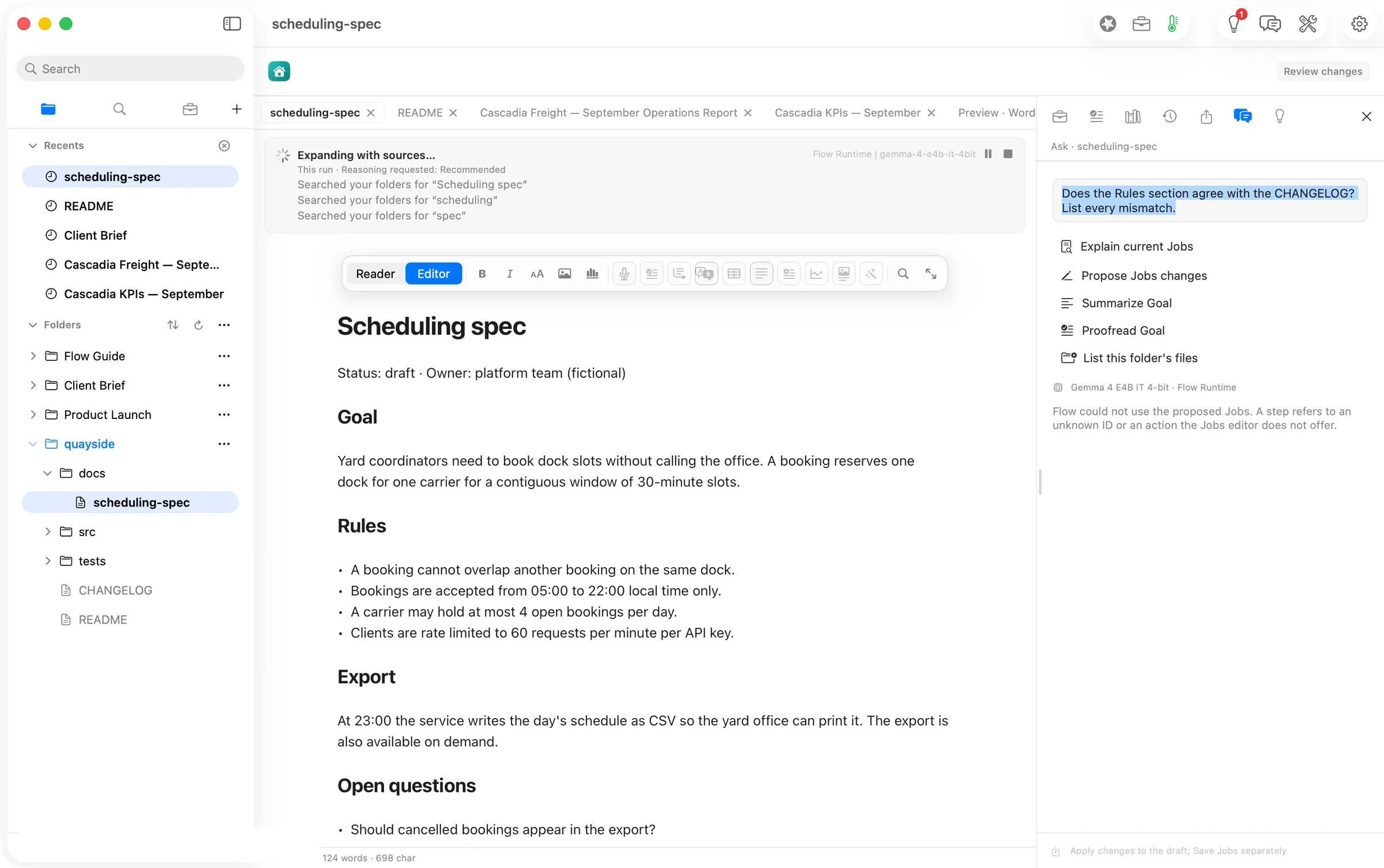Open the lightbulb notification with badge
This screenshot has height=868, width=1384.
[1234, 24]
